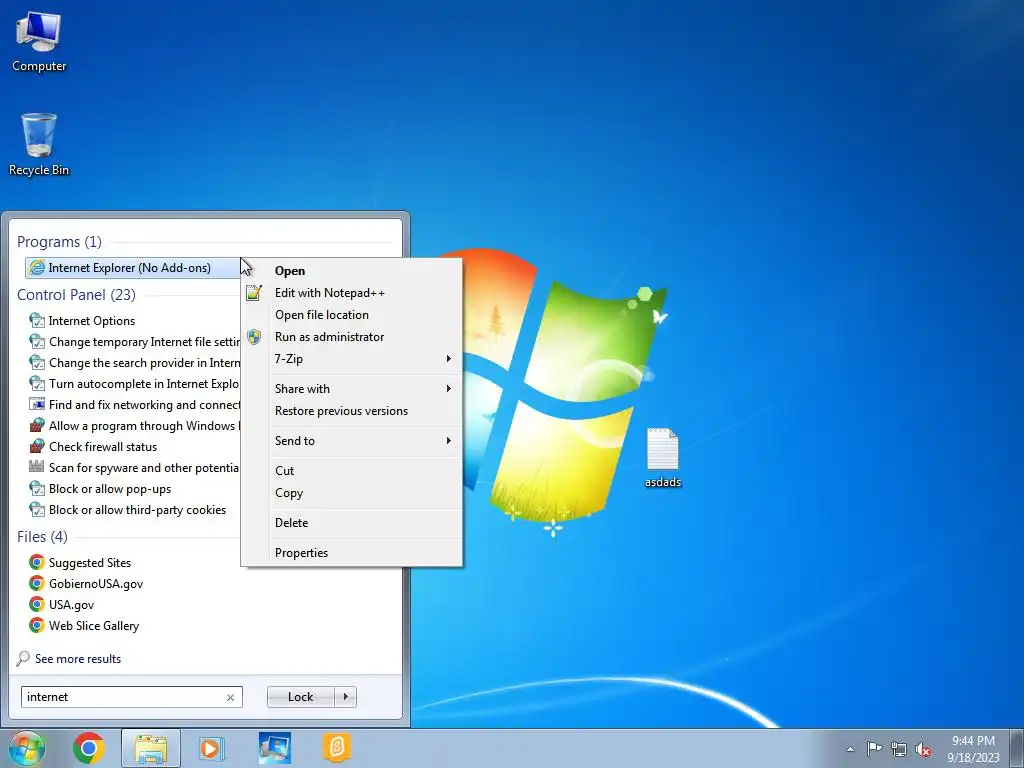This screenshot has width=1024, height=768.
Task: Open Windows Explorer from the taskbar
Action: point(151,748)
